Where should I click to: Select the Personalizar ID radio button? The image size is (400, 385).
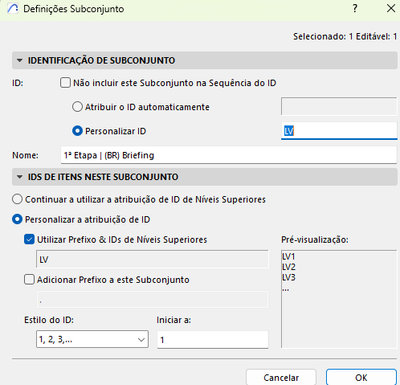point(77,131)
